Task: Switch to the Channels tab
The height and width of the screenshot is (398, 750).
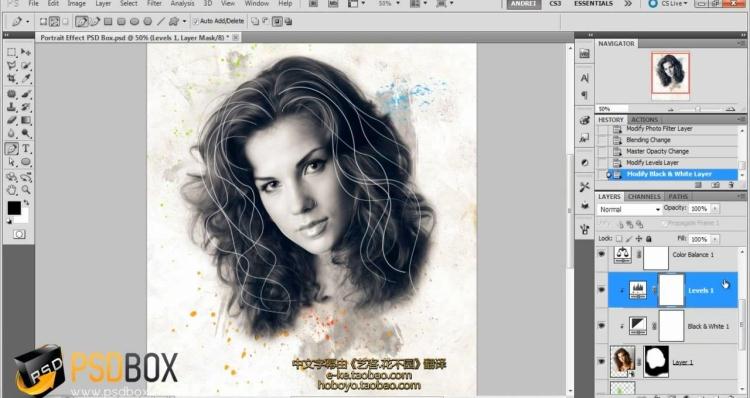Action: coord(644,197)
